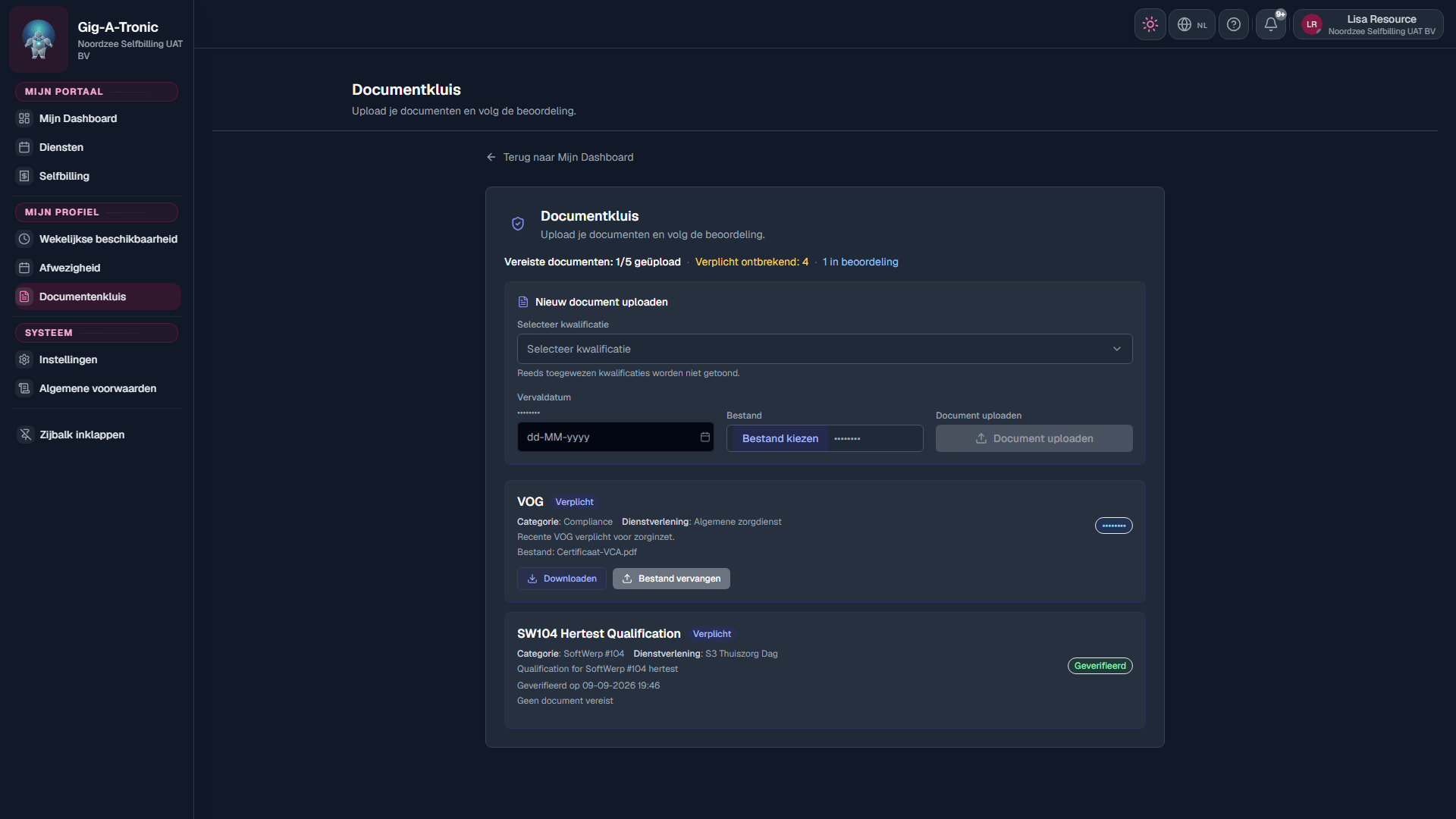The width and height of the screenshot is (1456, 819).
Task: Click the VOG status badge
Action: [x=1113, y=526]
